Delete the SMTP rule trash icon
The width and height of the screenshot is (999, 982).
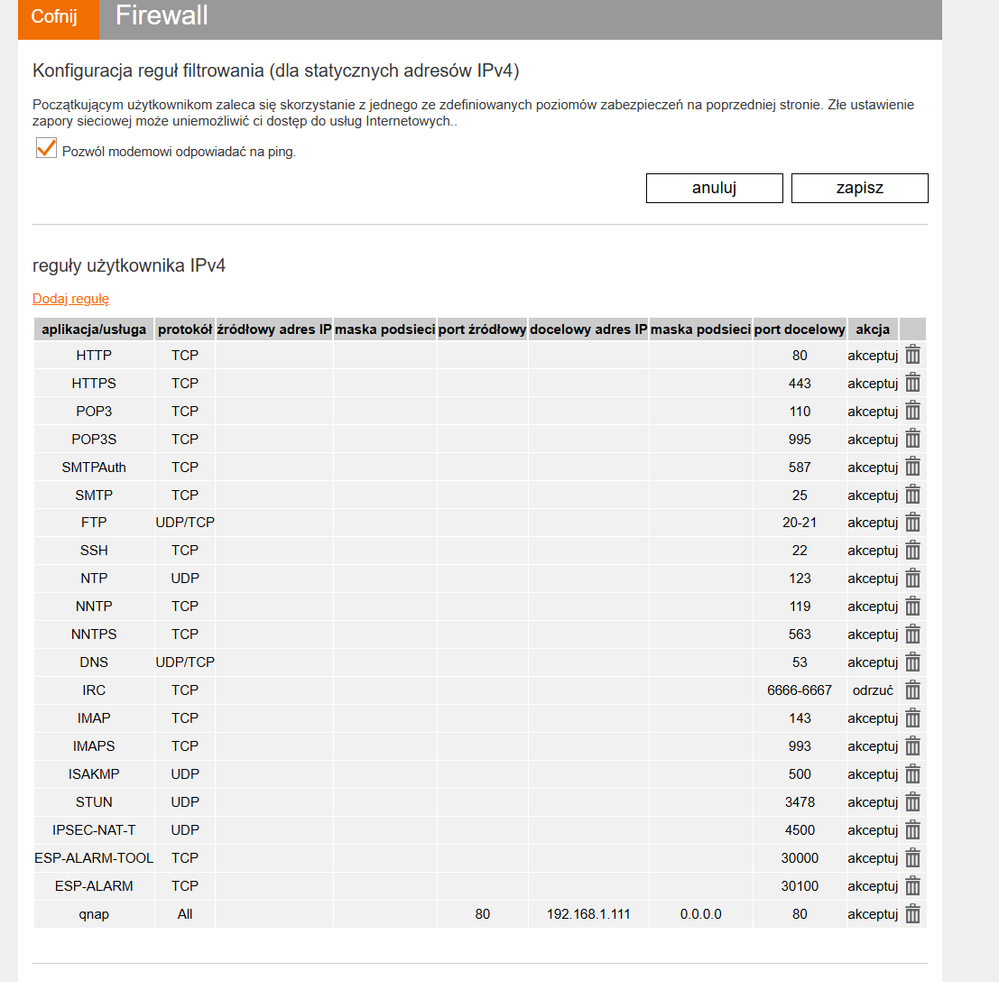[912, 495]
